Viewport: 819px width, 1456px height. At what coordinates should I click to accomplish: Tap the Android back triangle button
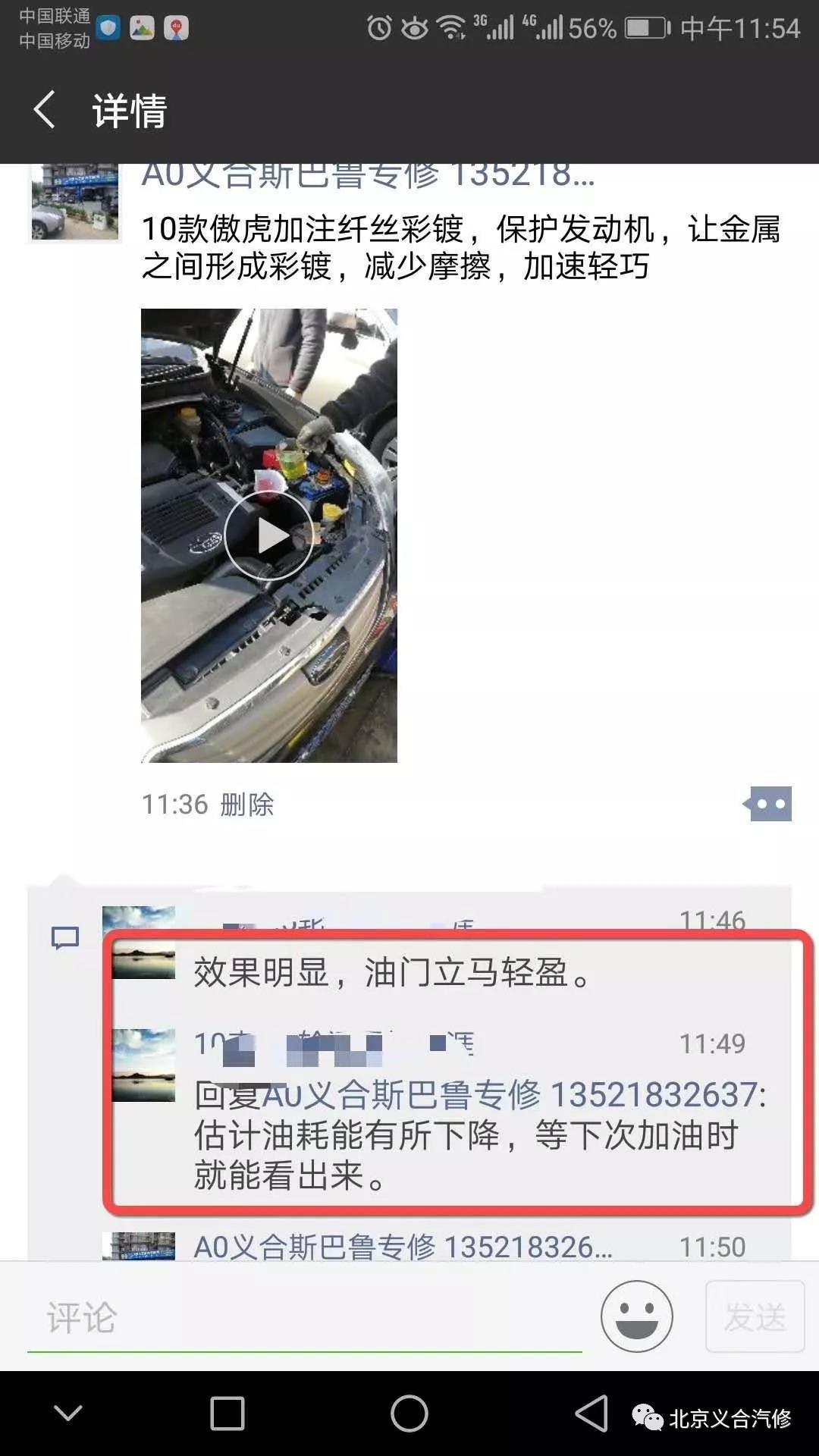click(x=591, y=1414)
